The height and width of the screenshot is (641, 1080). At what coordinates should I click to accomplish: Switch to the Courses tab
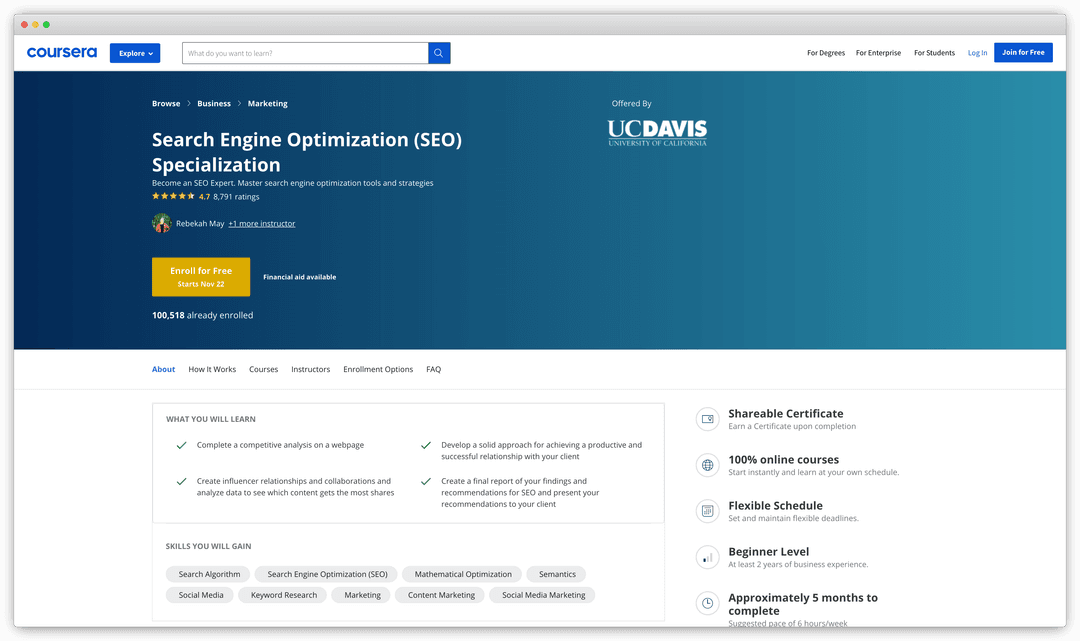264,369
